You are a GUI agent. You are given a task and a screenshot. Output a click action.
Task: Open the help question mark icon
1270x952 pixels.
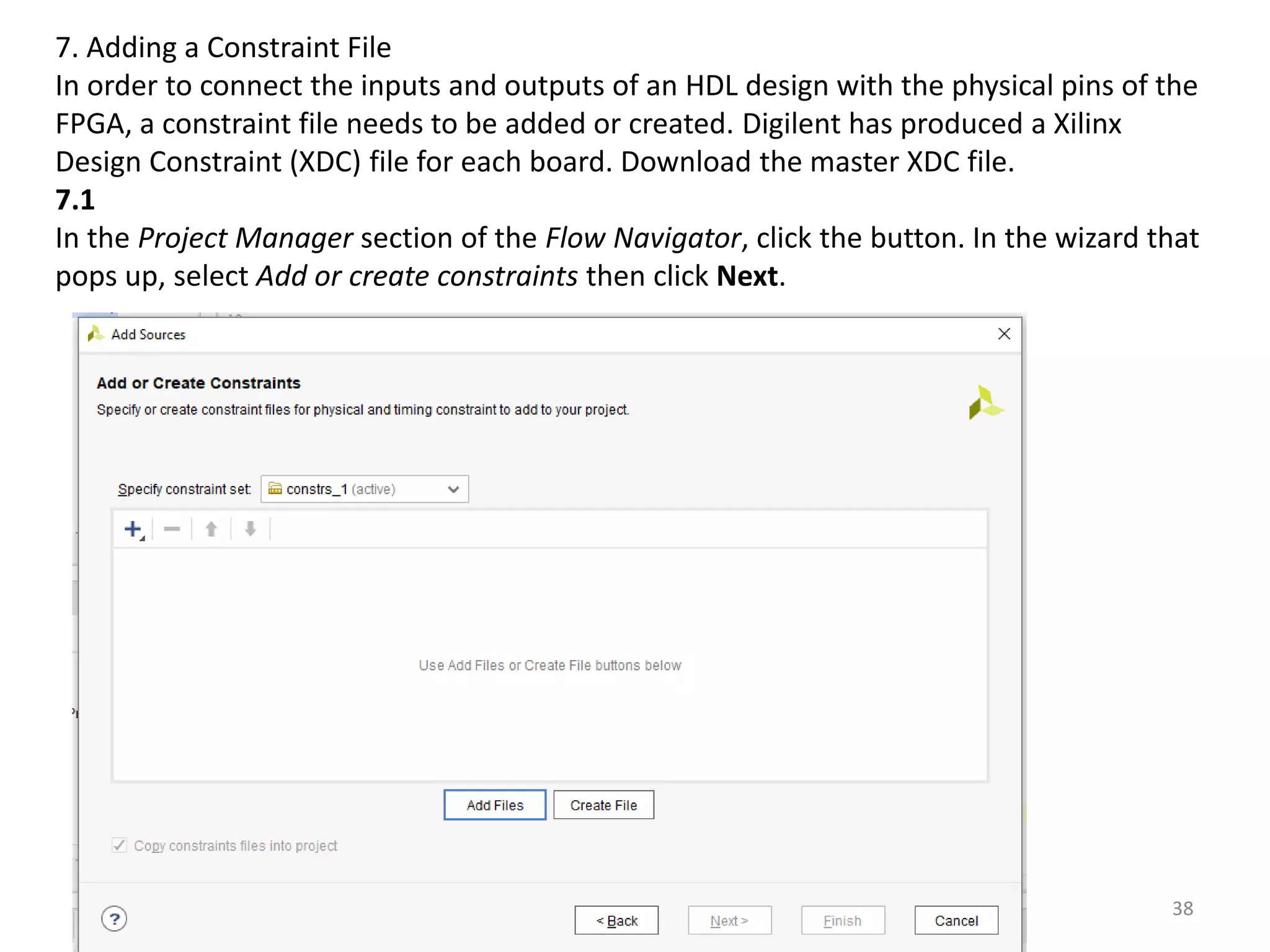click(114, 919)
